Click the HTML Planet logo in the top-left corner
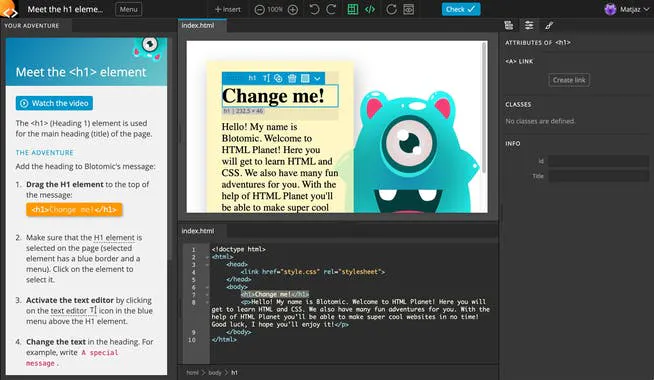This screenshot has height=380, width=654. pyautogui.click(x=9, y=9)
